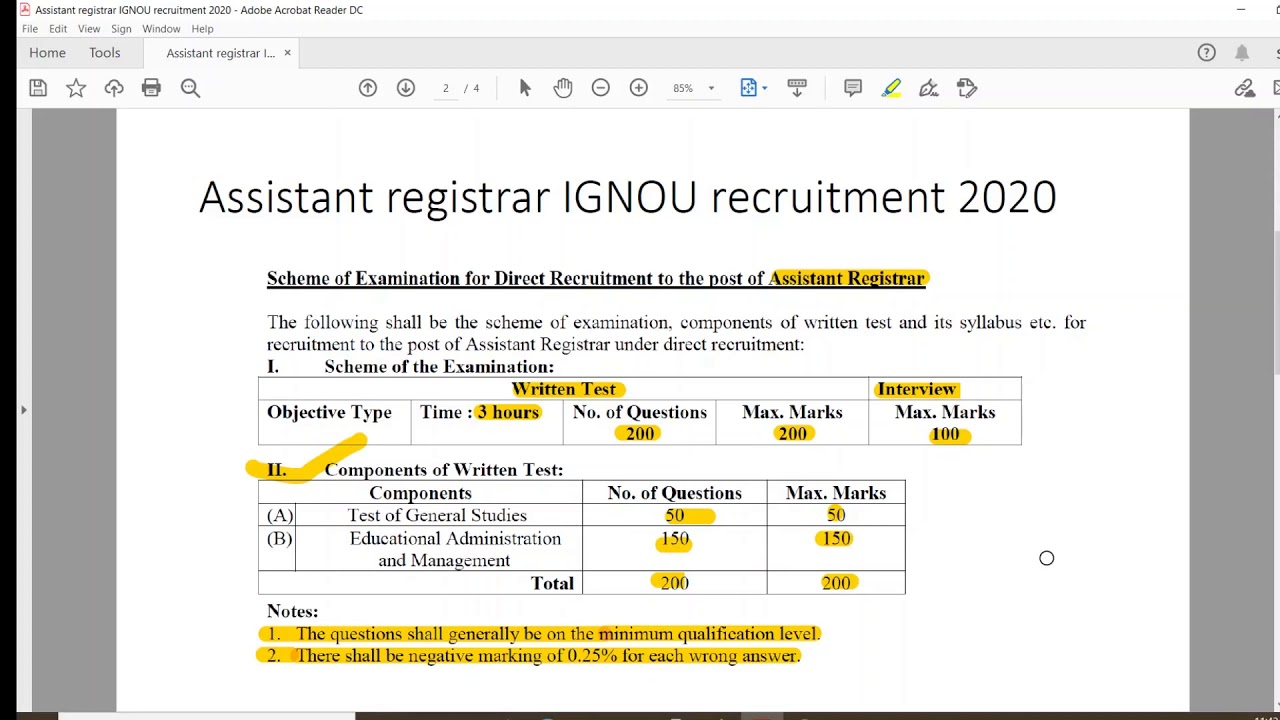The image size is (1280, 720).
Task: Click the page number field showing 2
Action: tap(446, 88)
